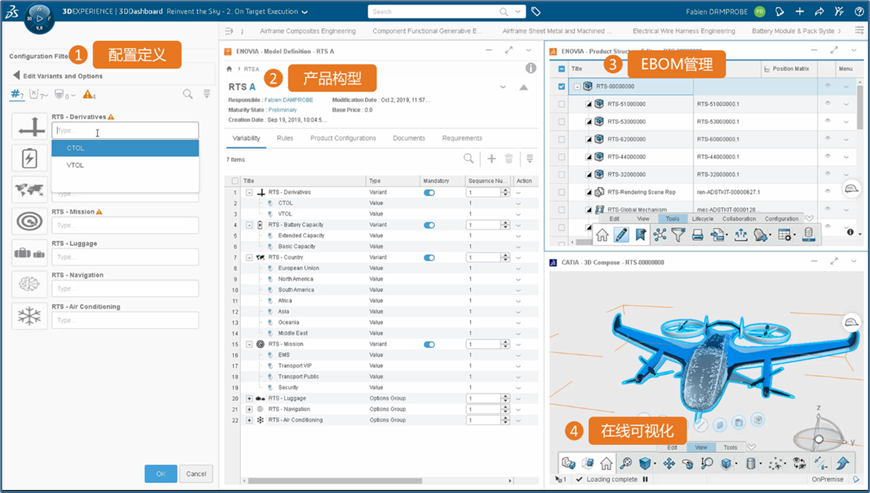Click the tag icon beside search
This screenshot has width=870, height=493.
535,11
